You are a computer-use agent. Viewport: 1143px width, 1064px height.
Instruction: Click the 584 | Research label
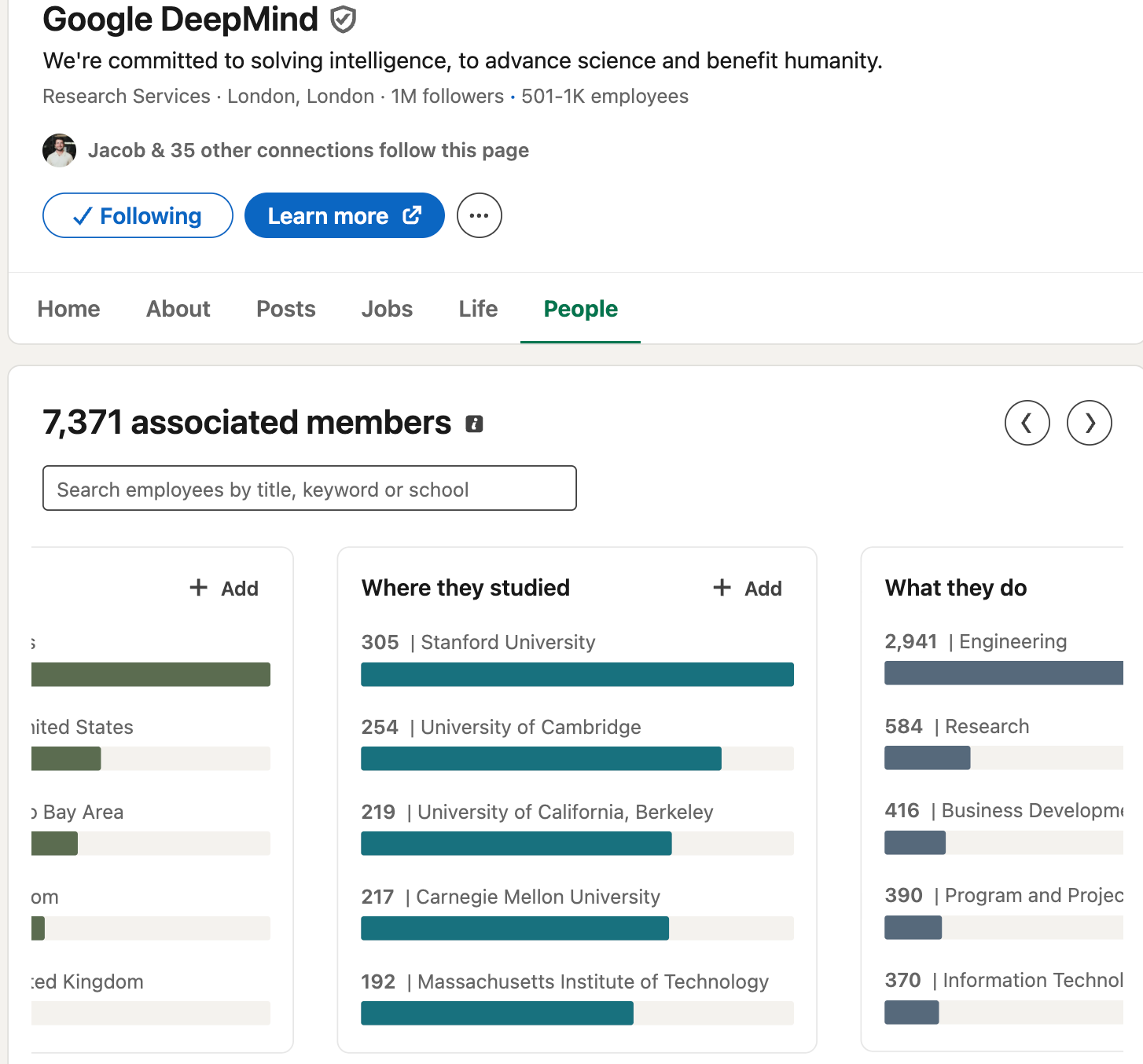tap(957, 726)
